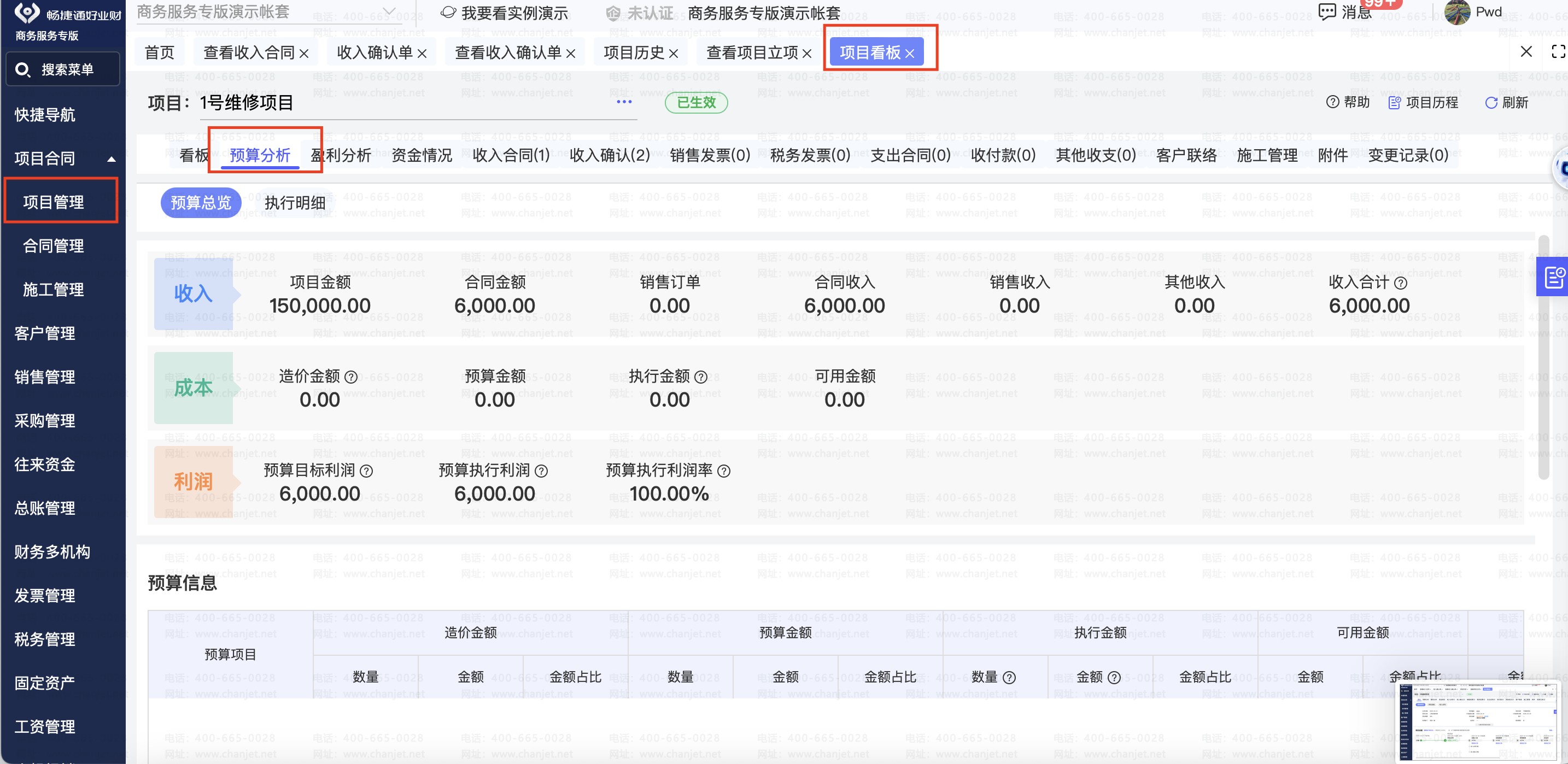Open the three-dots project options menu
This screenshot has height=764, width=1568.
coord(624,102)
